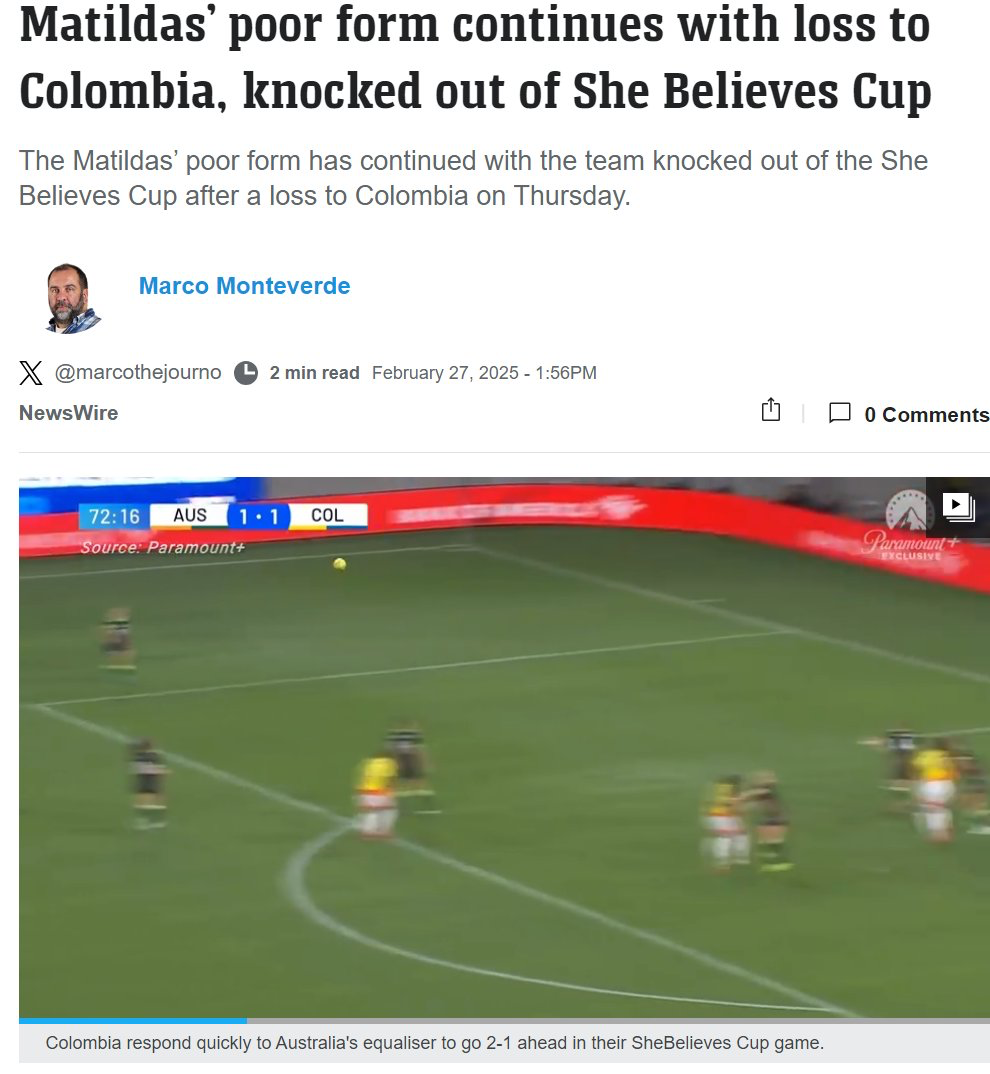Open the 0 Comments section
990x1074 pixels.
pyautogui.click(x=926, y=414)
